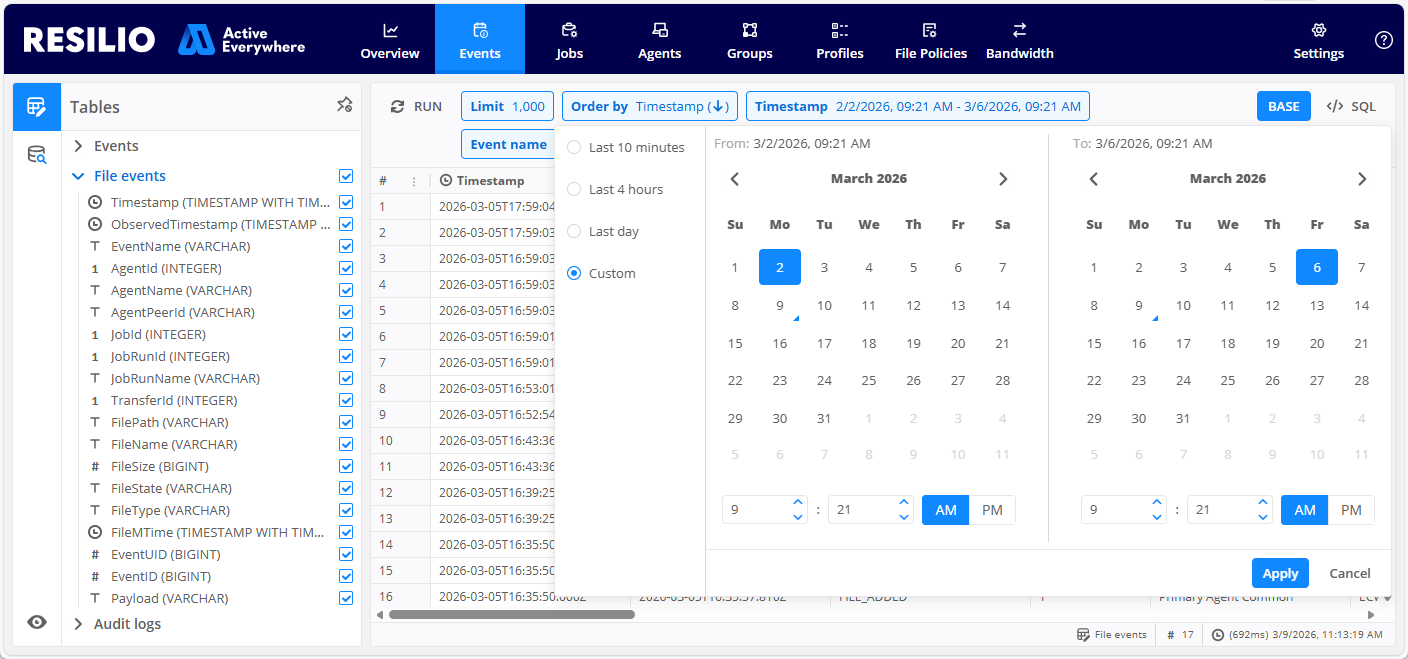Click the To hour field showing 9
This screenshot has height=659, width=1408.
(1124, 510)
